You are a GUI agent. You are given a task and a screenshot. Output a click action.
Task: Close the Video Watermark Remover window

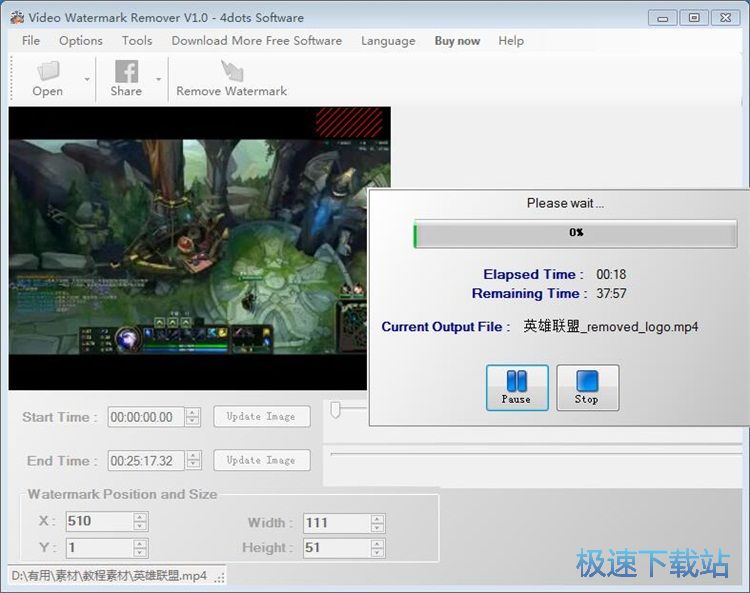coord(726,18)
